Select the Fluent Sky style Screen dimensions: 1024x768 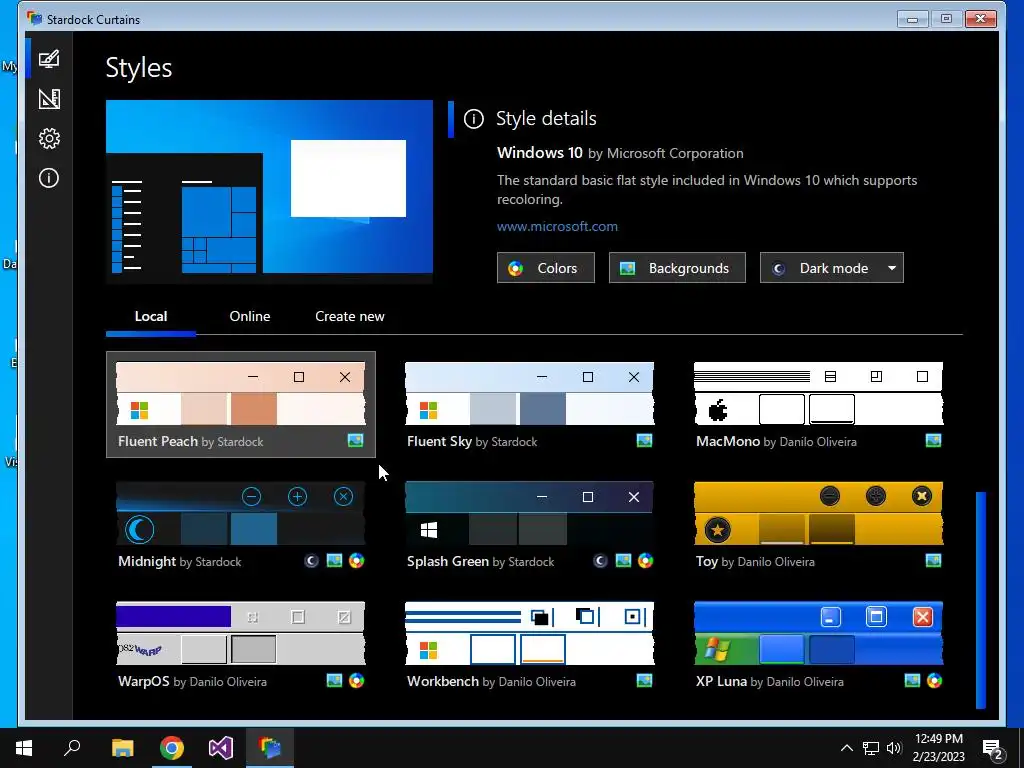529,405
